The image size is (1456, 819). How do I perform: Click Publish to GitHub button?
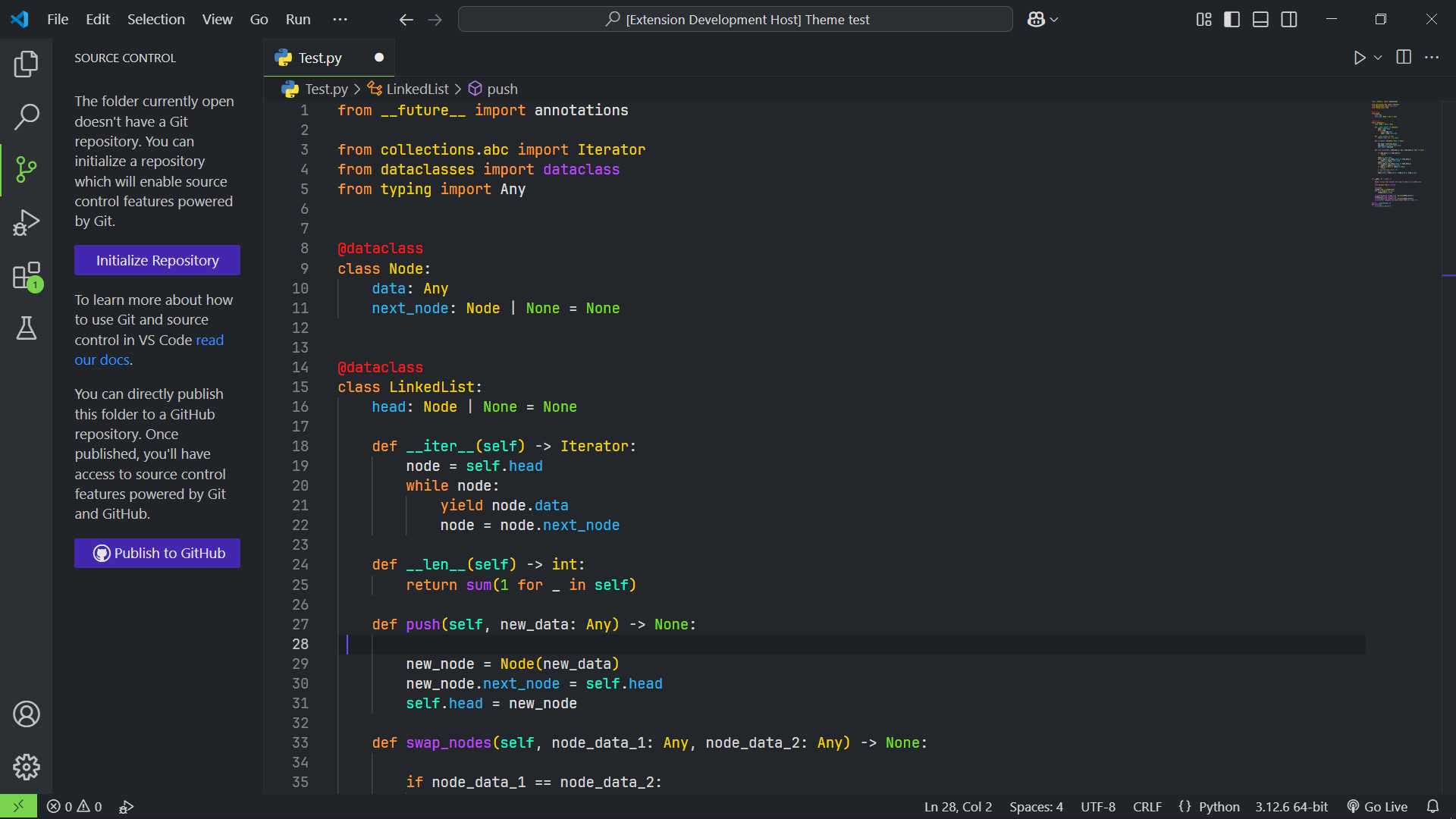(x=157, y=554)
